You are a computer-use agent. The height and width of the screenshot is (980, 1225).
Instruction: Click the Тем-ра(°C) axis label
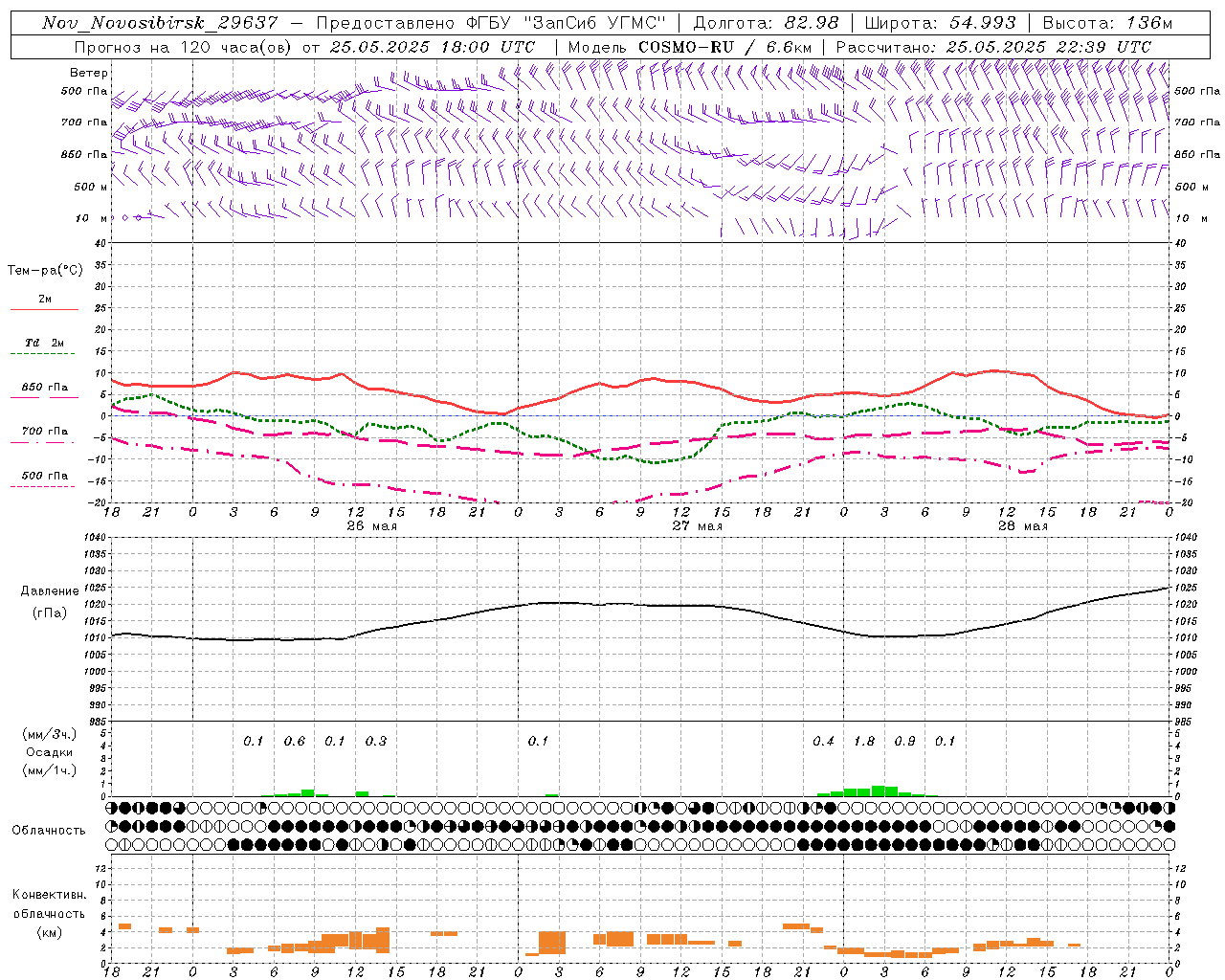(x=45, y=271)
